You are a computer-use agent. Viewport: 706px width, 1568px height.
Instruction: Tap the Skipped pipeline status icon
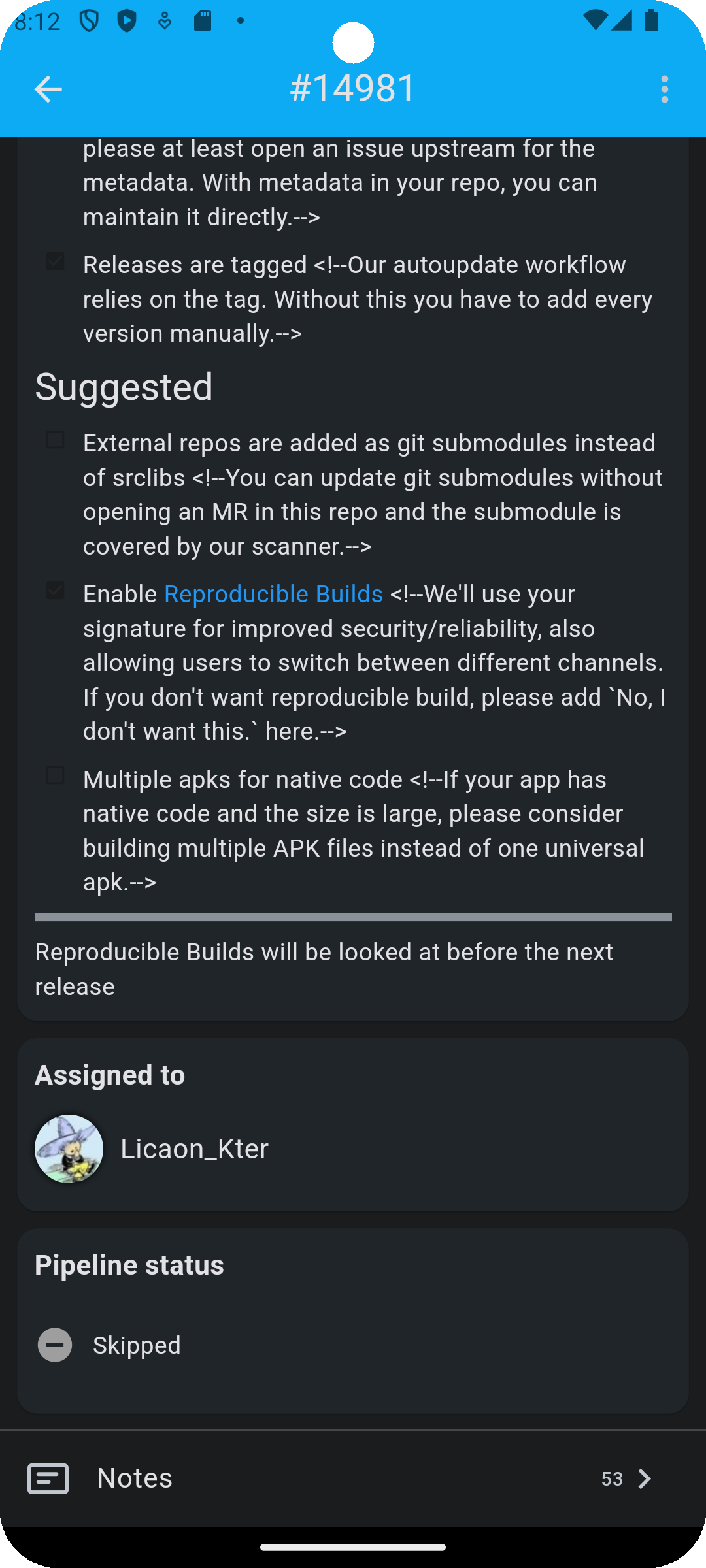(55, 1345)
